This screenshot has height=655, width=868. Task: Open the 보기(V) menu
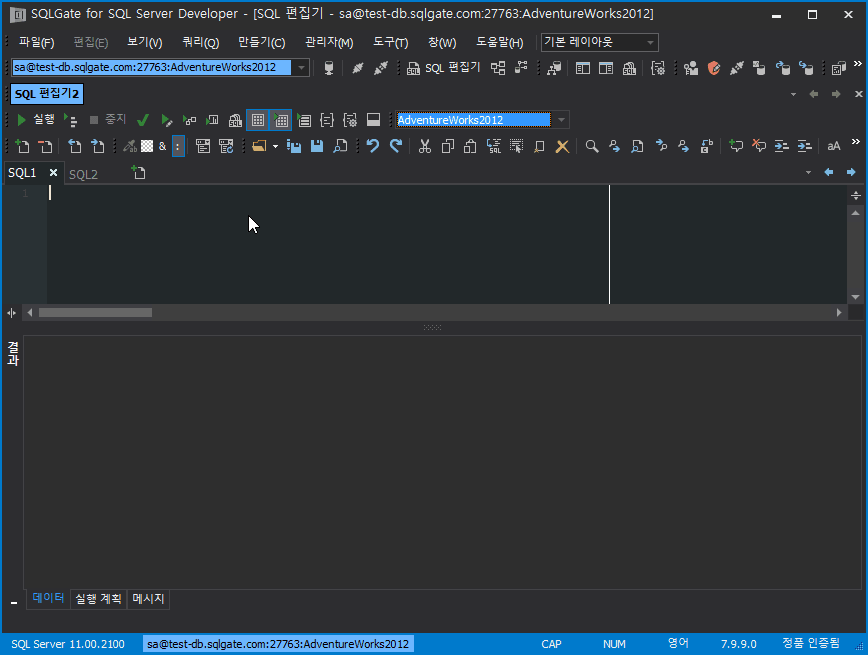[144, 43]
